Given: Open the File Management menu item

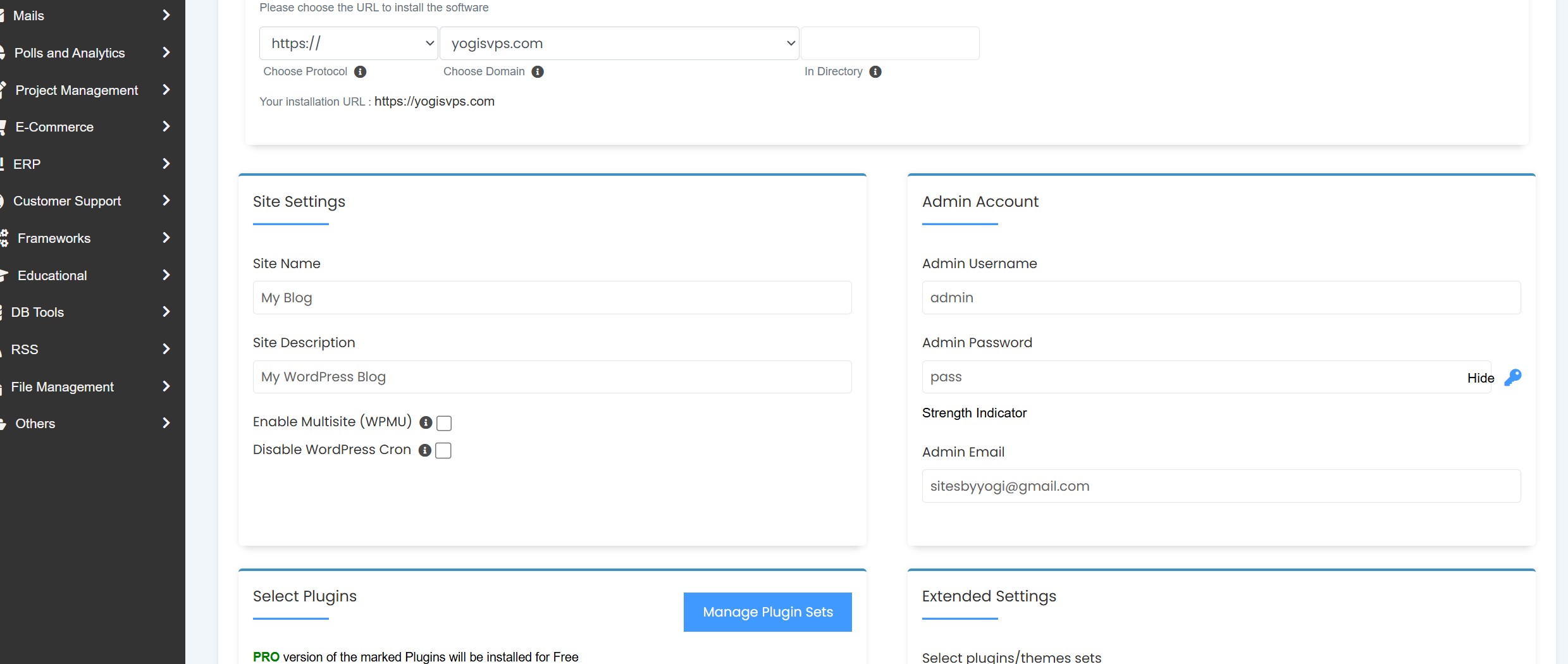Looking at the screenshot, I should pyautogui.click(x=63, y=387).
